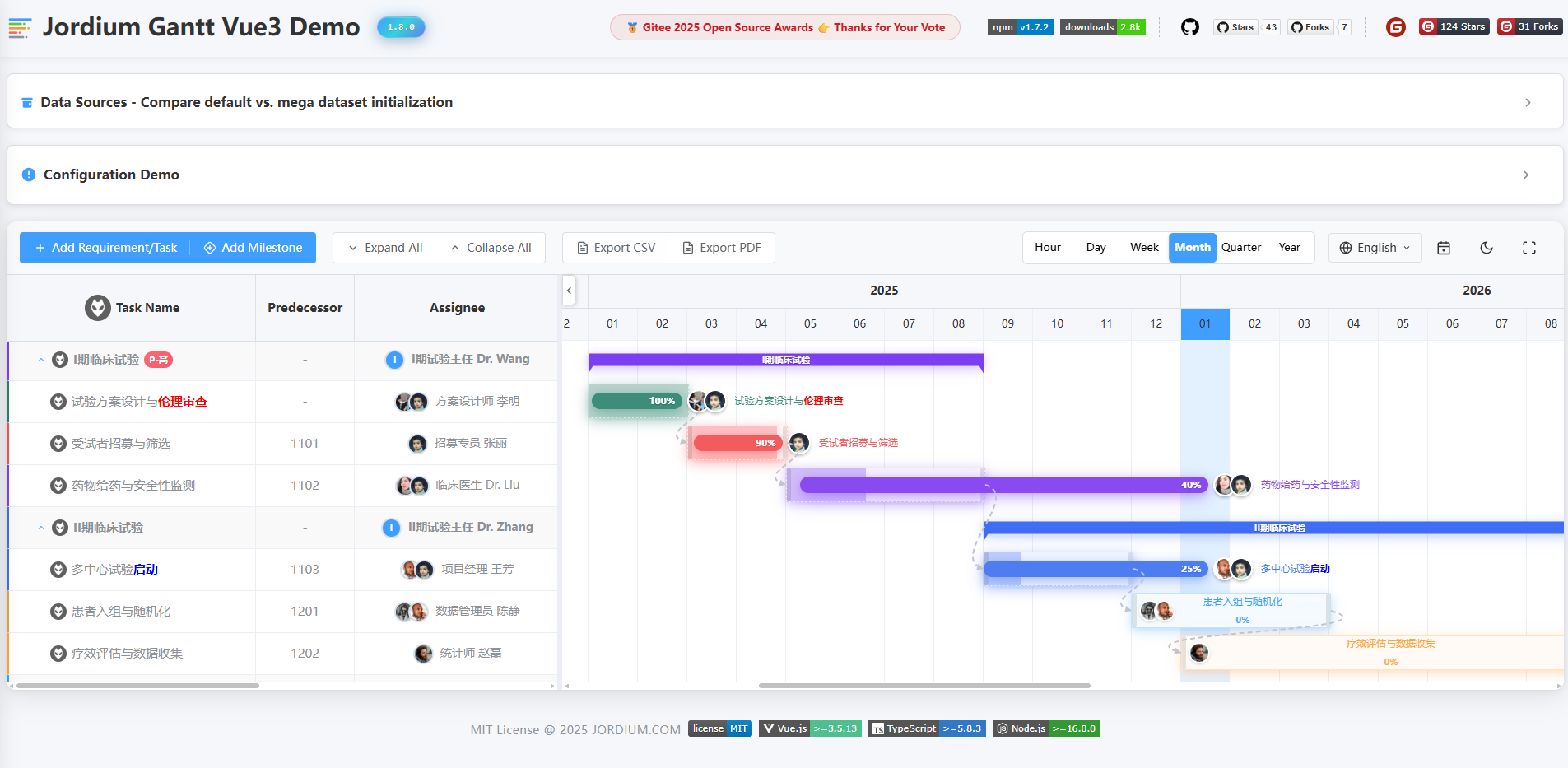Click the Export CSV file icon
Viewport: 1568px width, 768px height.
coord(585,247)
